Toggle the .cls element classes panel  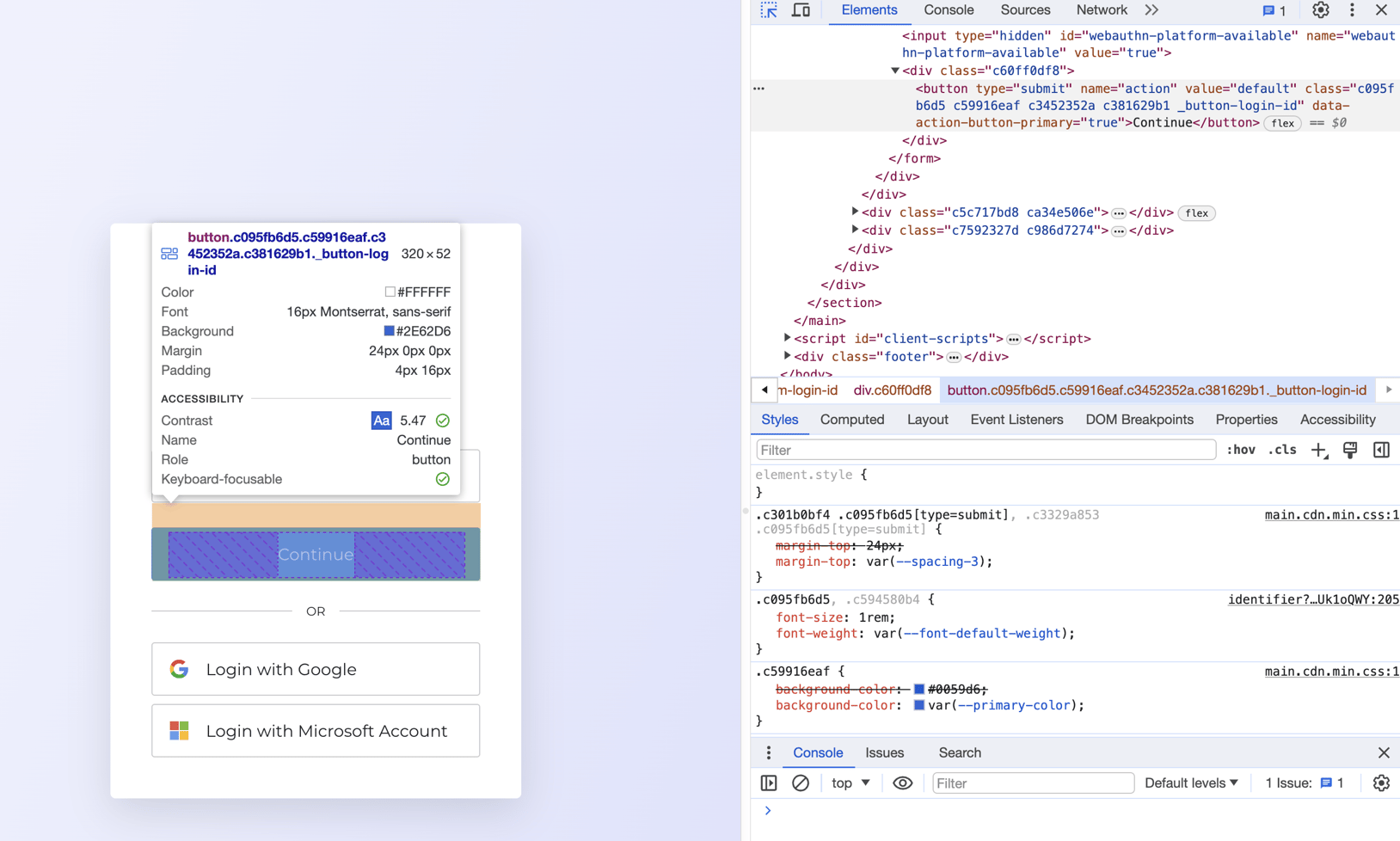click(x=1282, y=450)
